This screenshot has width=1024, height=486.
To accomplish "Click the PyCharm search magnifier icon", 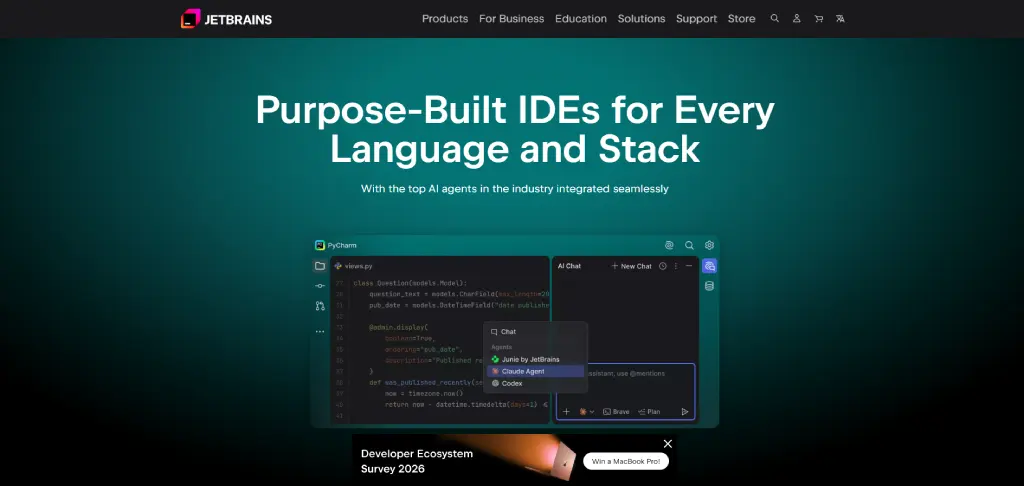I will 689,246.
